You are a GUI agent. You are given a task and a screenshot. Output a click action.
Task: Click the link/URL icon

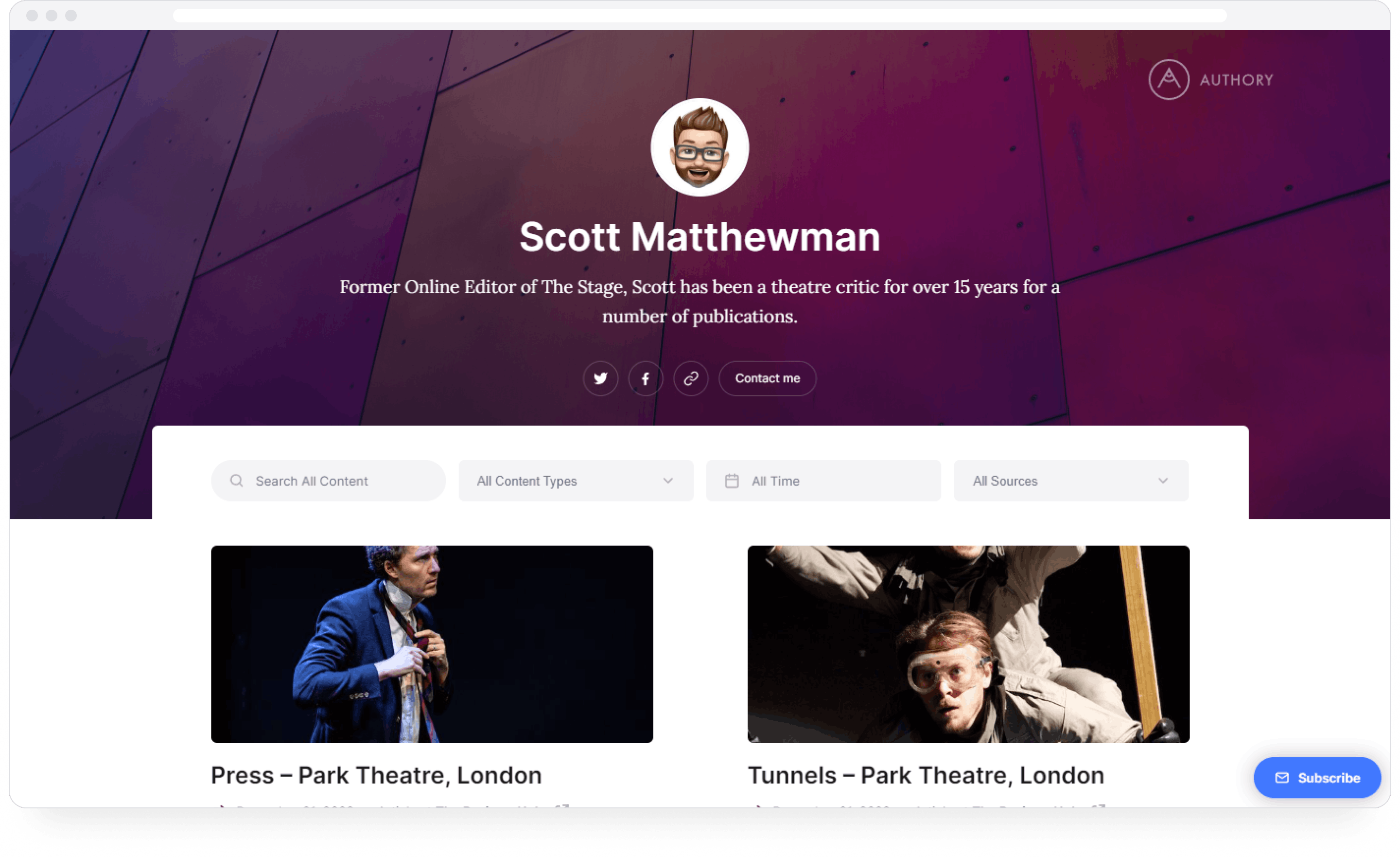coord(690,377)
